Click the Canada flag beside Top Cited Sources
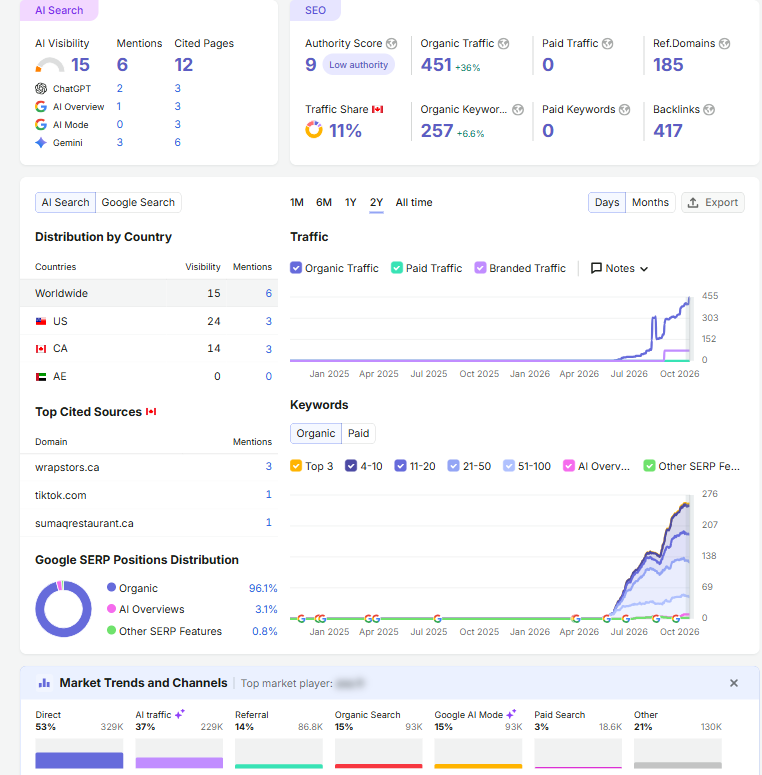This screenshot has height=775, width=762. point(151,411)
